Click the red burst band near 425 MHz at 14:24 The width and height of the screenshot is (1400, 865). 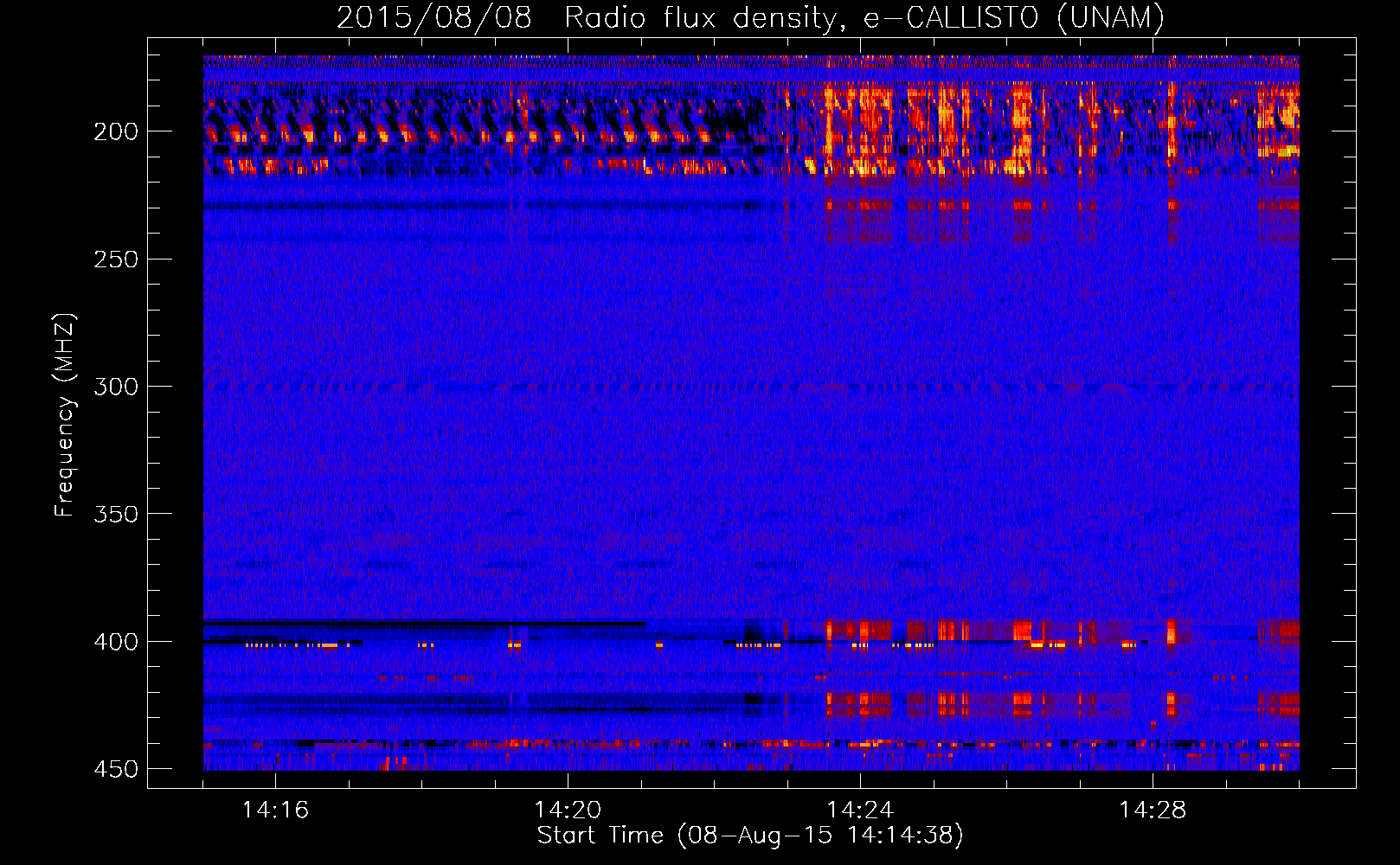click(x=858, y=702)
